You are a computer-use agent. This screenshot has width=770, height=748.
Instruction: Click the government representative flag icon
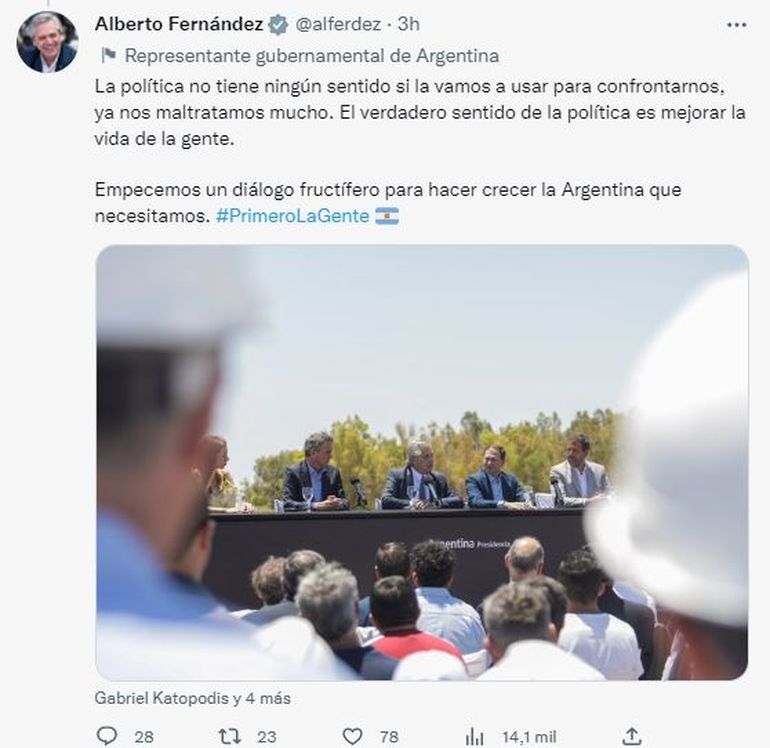(x=108, y=55)
